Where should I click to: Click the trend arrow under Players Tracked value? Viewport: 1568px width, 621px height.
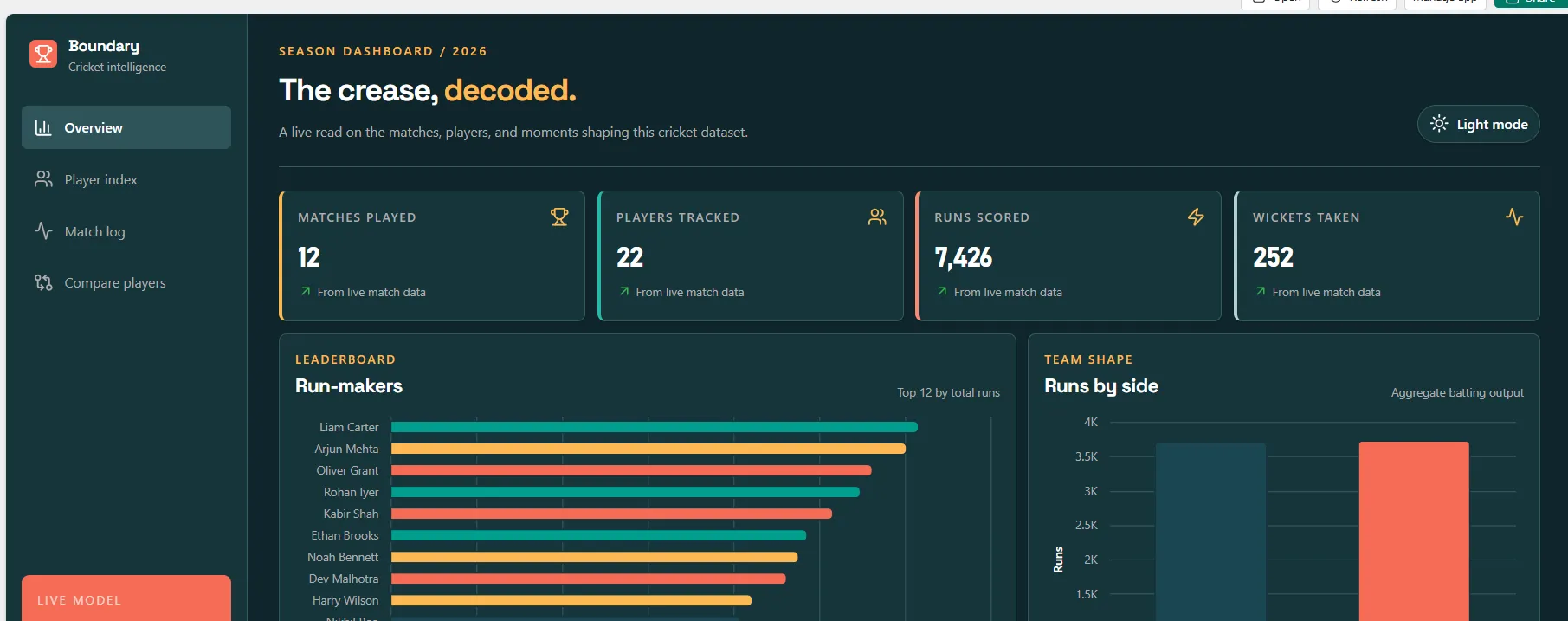624,292
